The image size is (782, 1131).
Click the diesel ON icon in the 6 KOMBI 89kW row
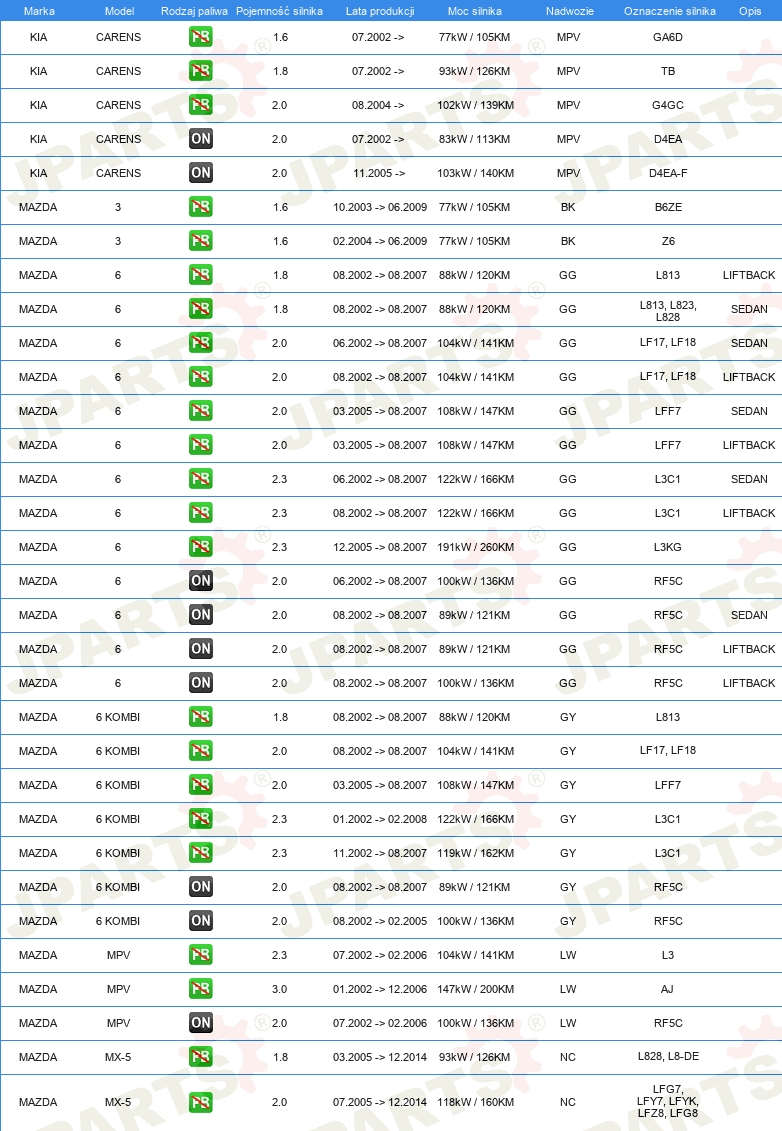point(201,886)
